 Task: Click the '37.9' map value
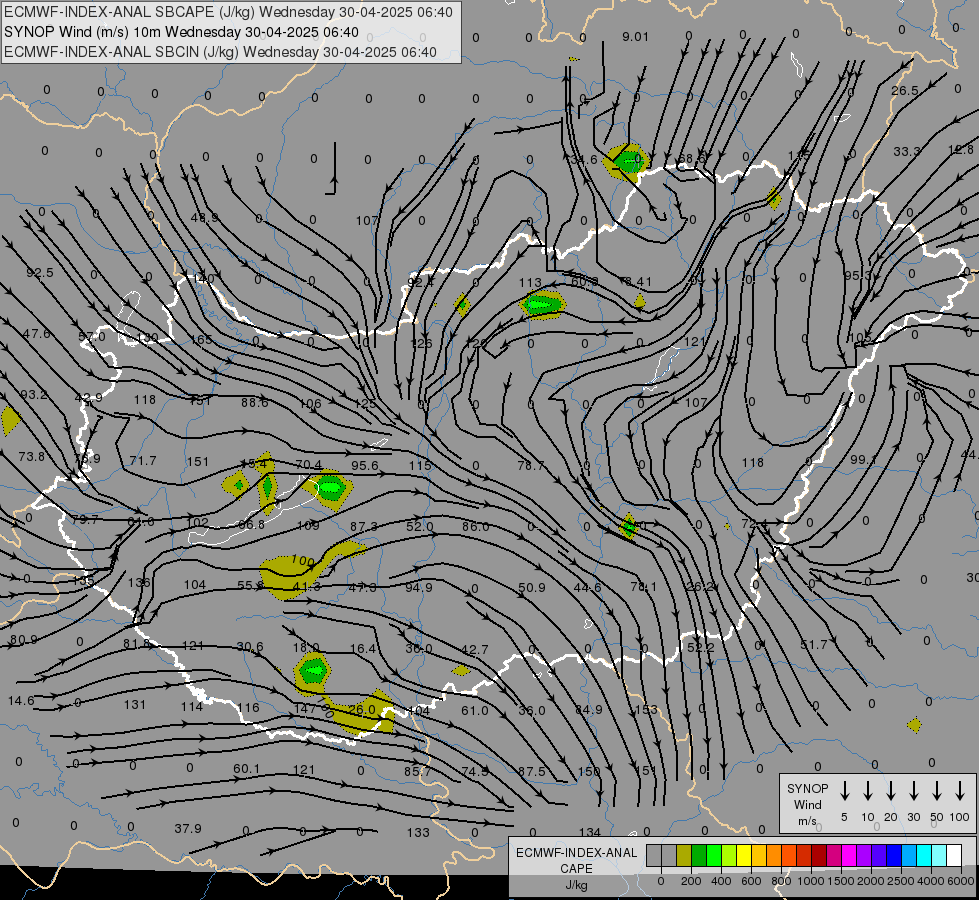tap(188, 828)
